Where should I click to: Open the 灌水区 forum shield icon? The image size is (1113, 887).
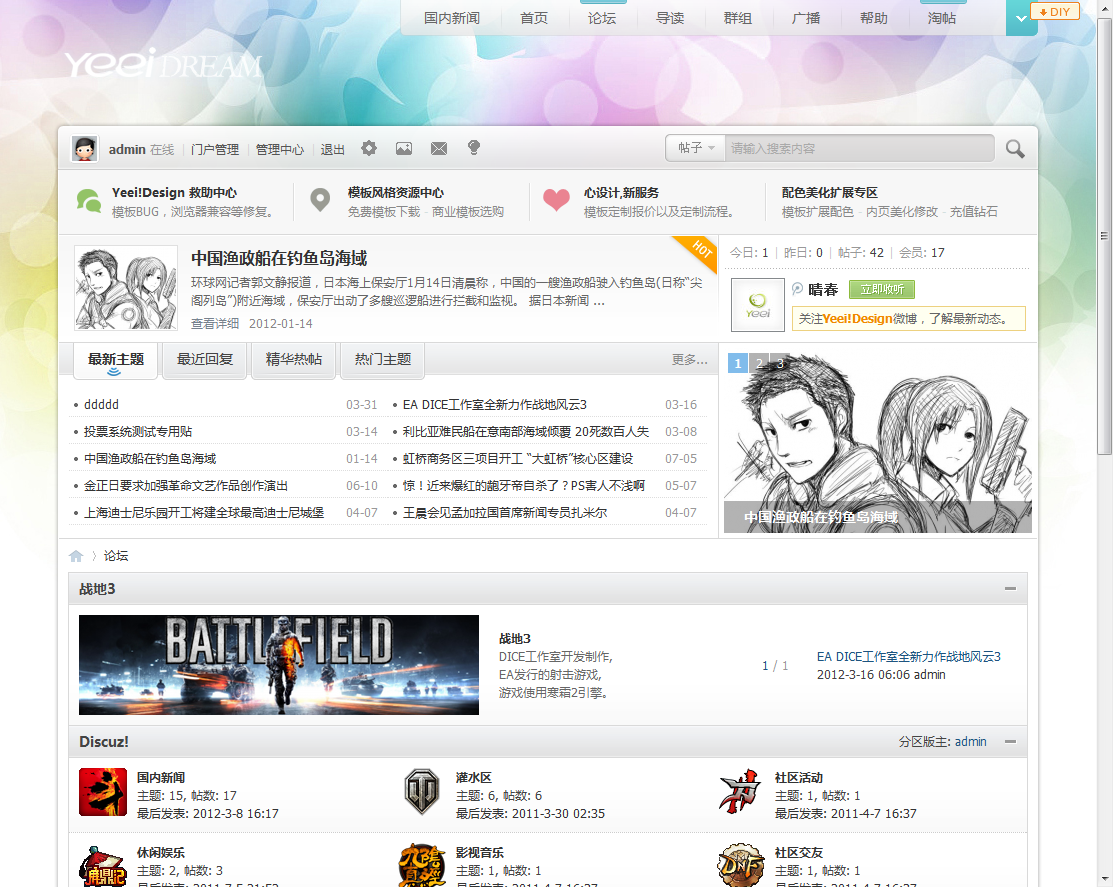click(422, 792)
